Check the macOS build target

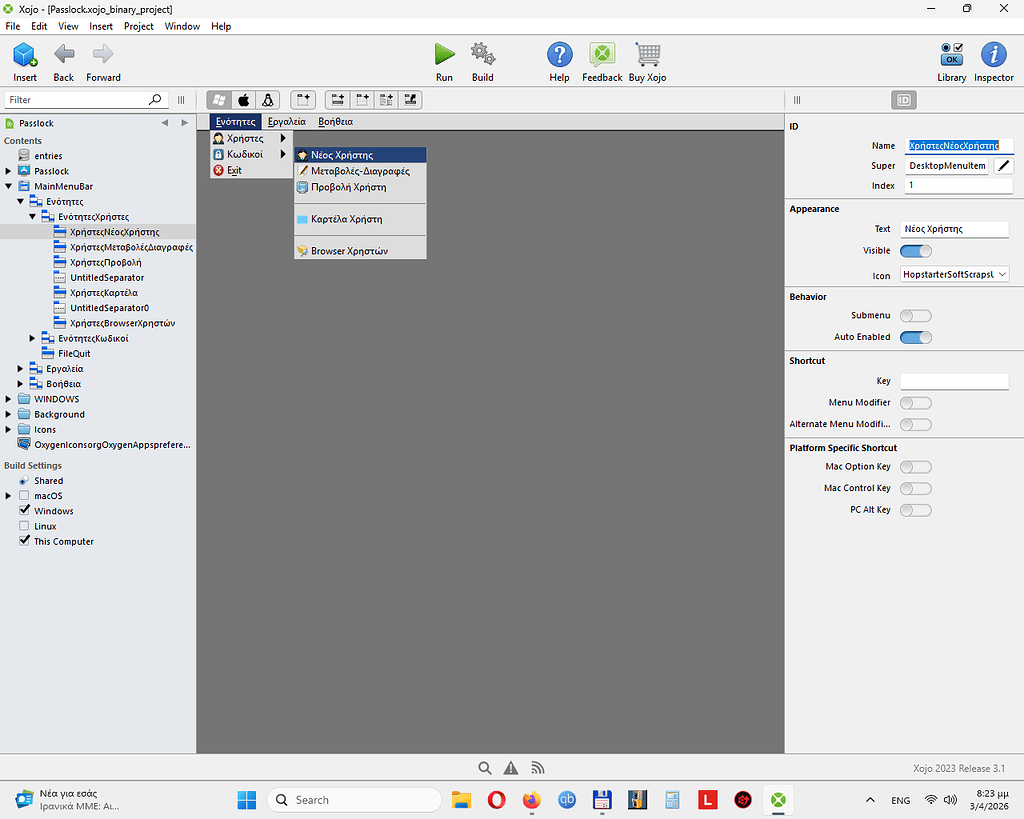(24, 495)
